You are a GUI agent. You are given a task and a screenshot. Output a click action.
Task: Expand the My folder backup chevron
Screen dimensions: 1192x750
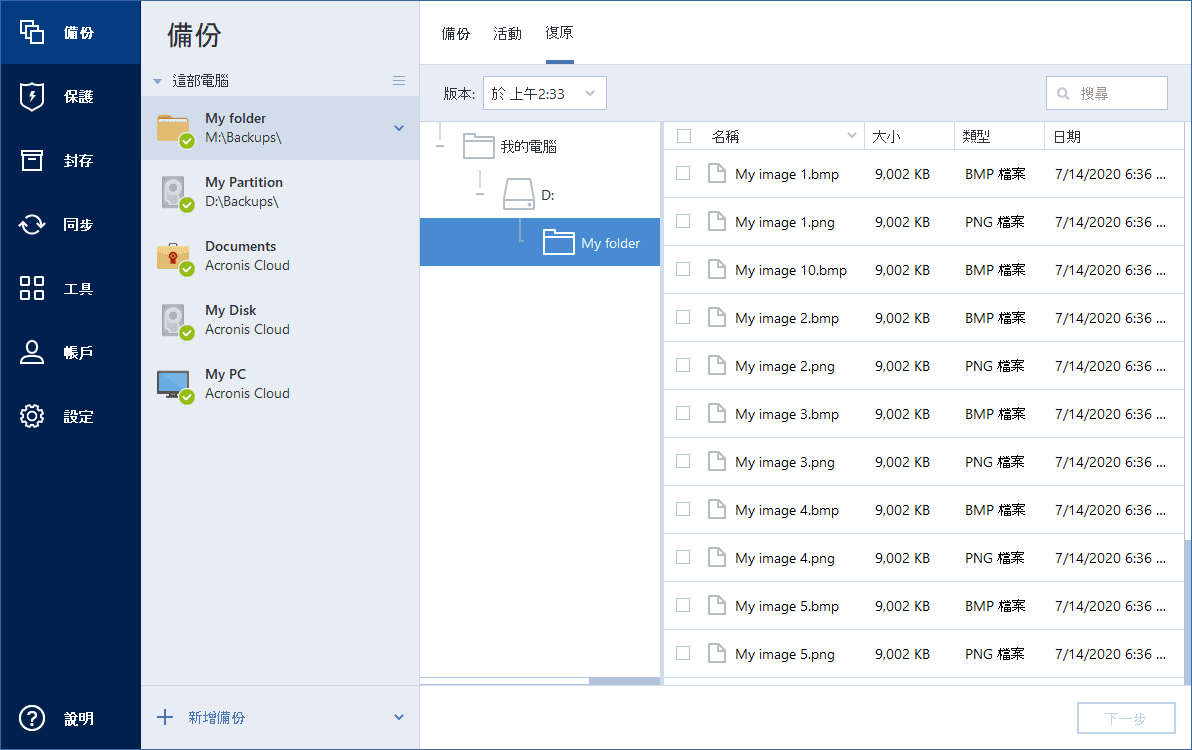click(x=399, y=128)
